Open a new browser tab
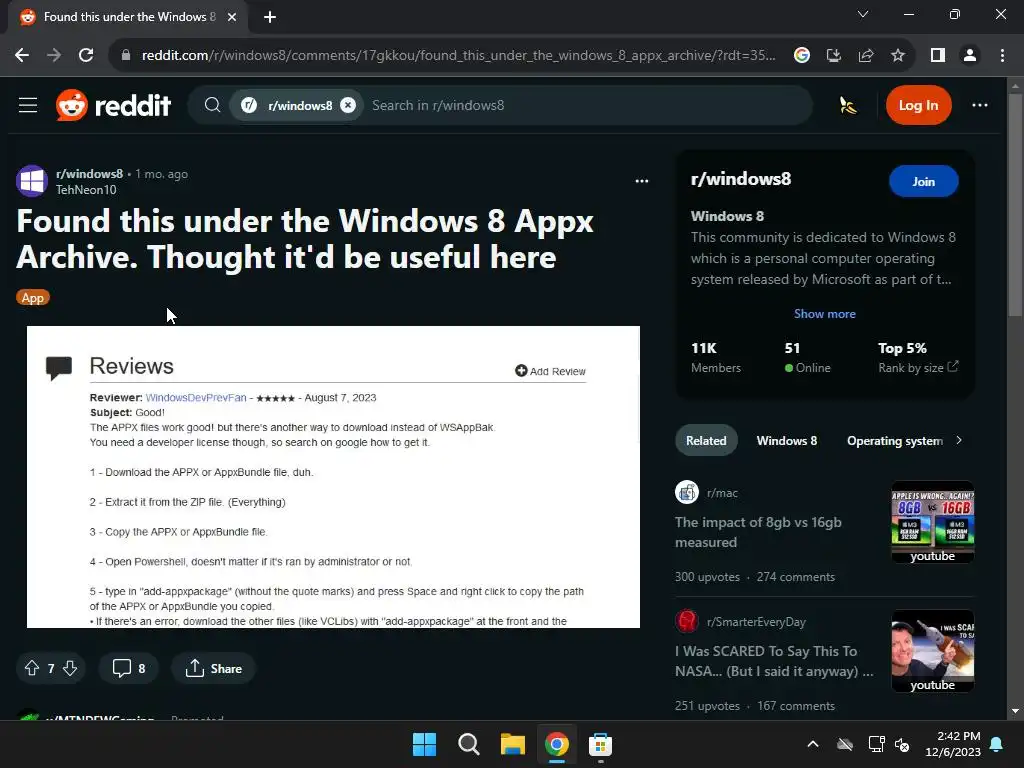Image resolution: width=1024 pixels, height=768 pixels. click(x=270, y=17)
